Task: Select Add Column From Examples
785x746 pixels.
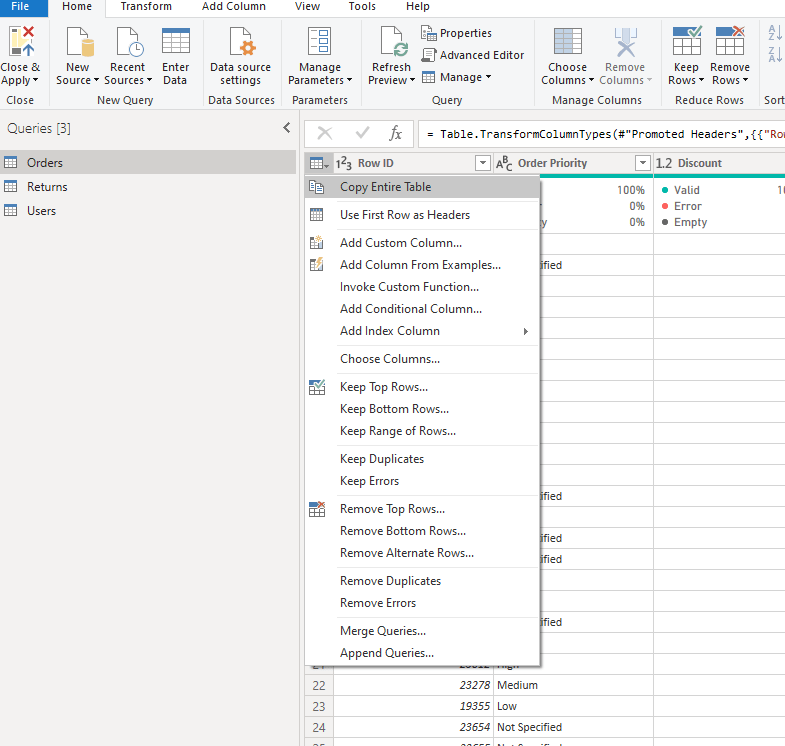Action: coord(422,265)
